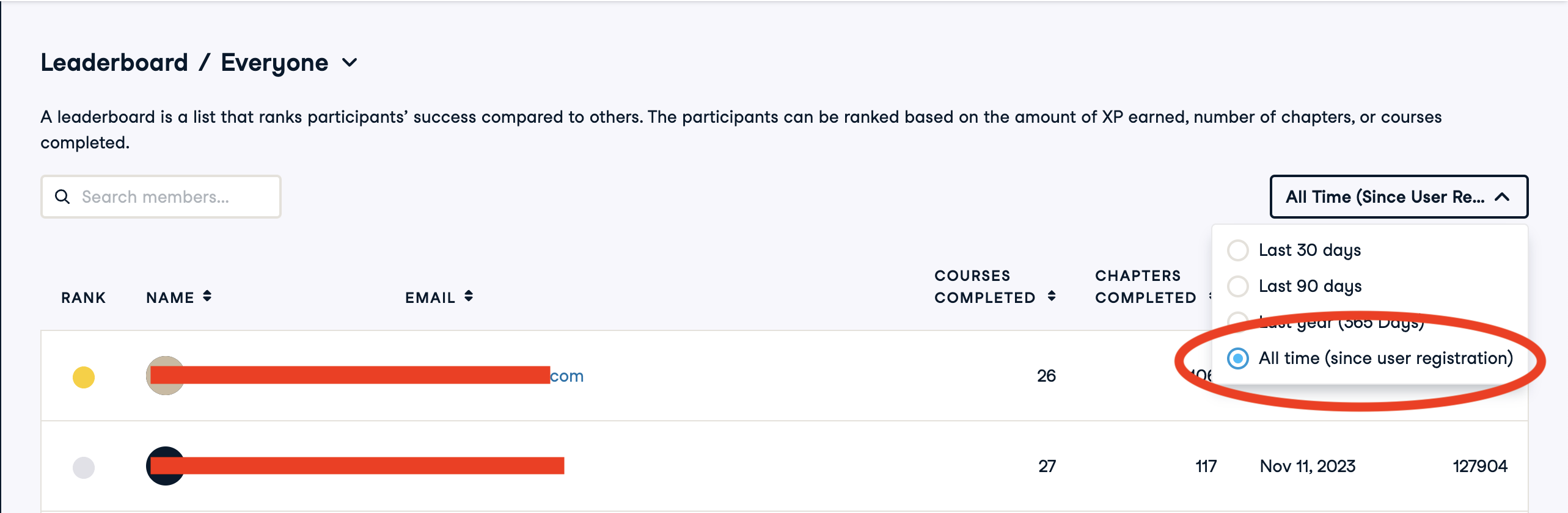
Task: Open first member's email link
Action: pyautogui.click(x=566, y=376)
